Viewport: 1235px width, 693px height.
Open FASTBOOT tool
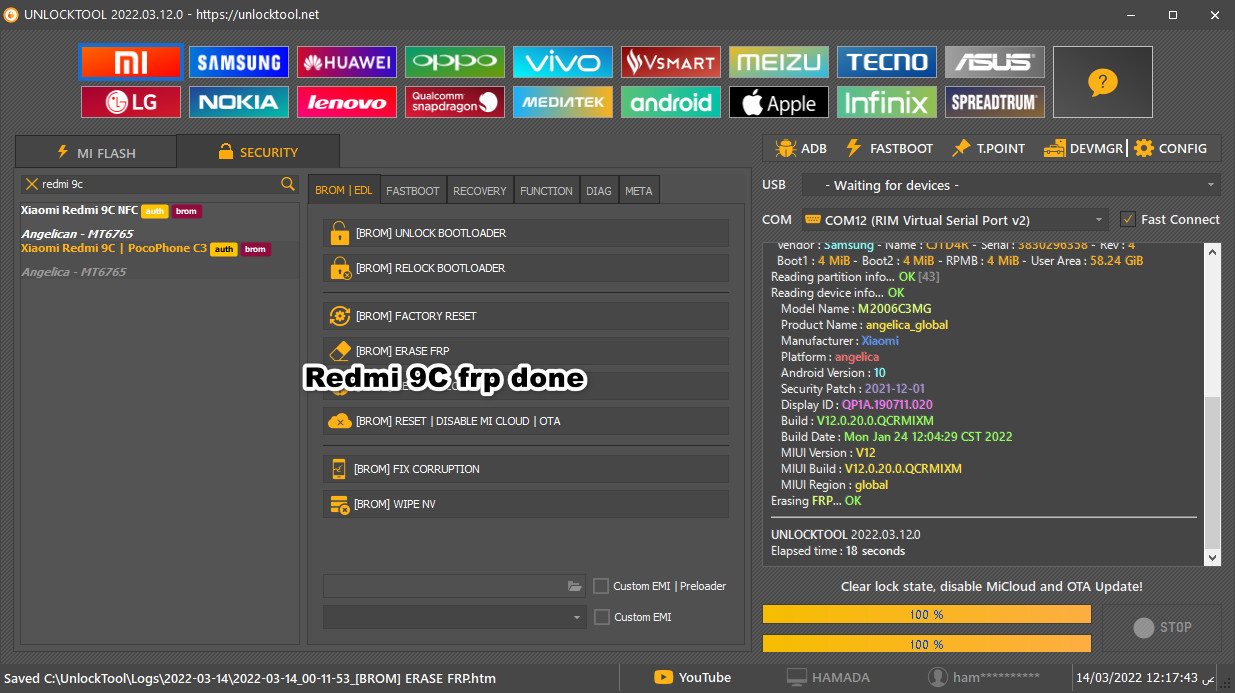(889, 148)
